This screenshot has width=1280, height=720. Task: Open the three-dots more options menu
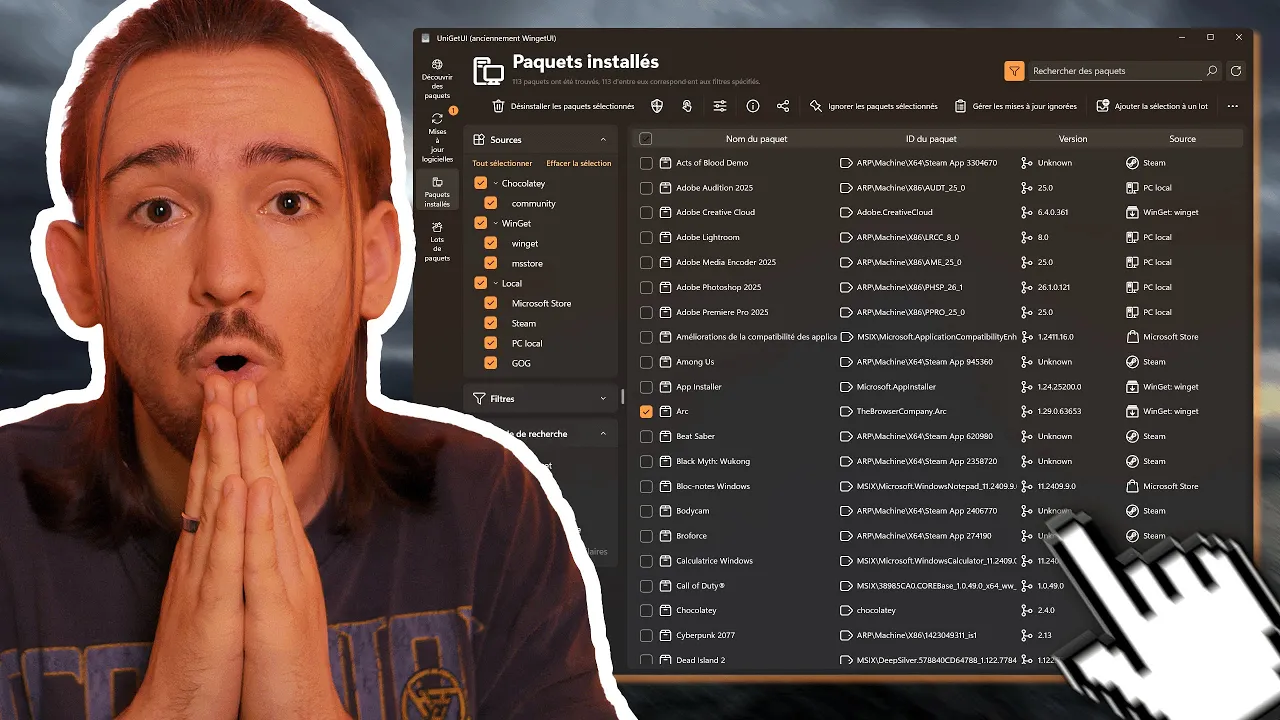click(1232, 106)
